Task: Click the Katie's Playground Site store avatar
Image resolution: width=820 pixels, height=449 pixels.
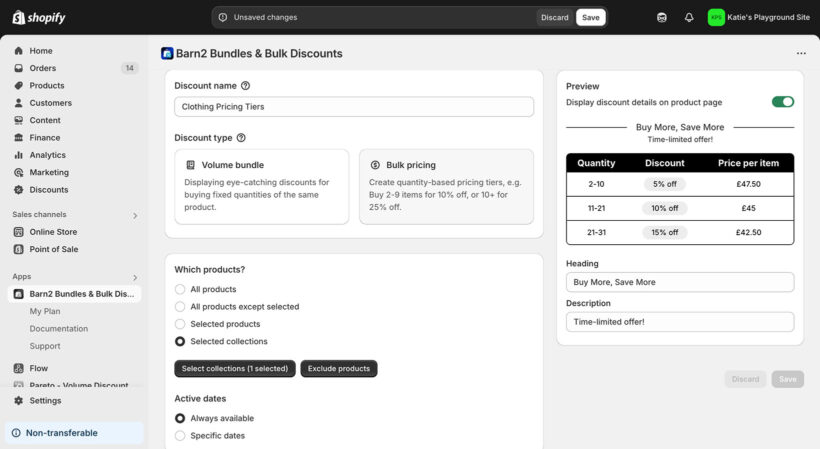Action: coord(716,17)
